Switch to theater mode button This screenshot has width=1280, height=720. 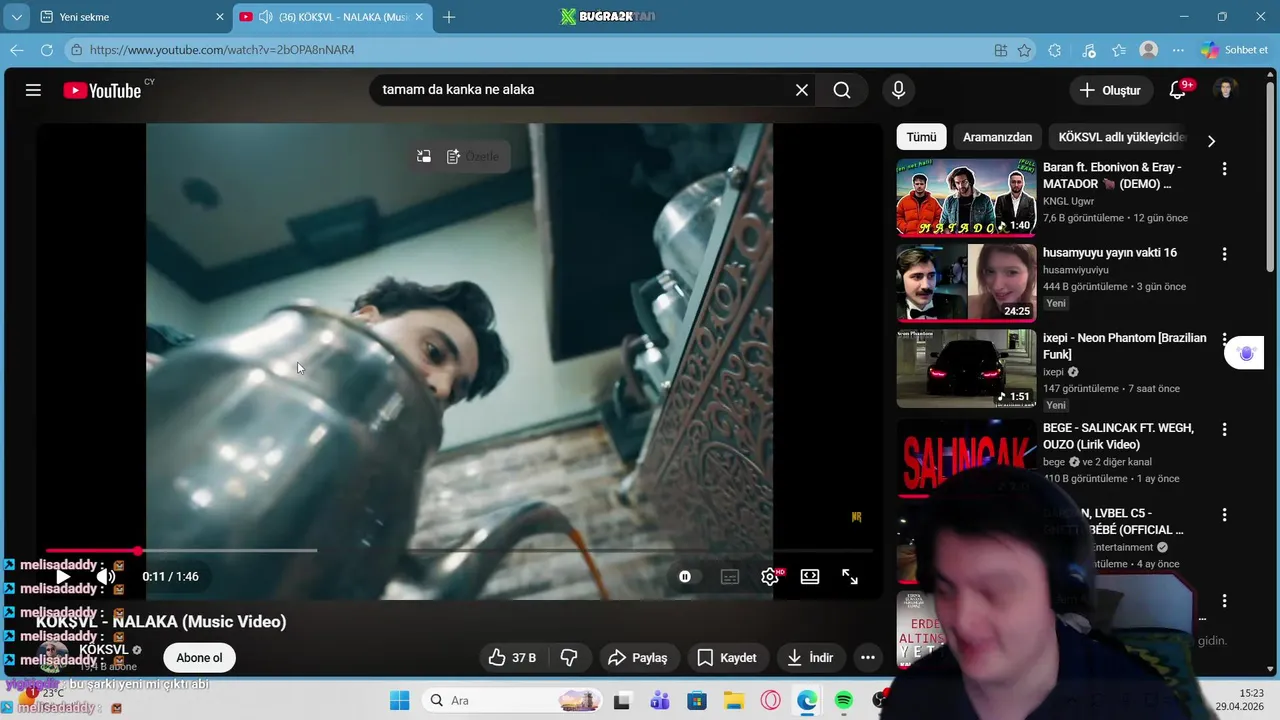pos(810,577)
